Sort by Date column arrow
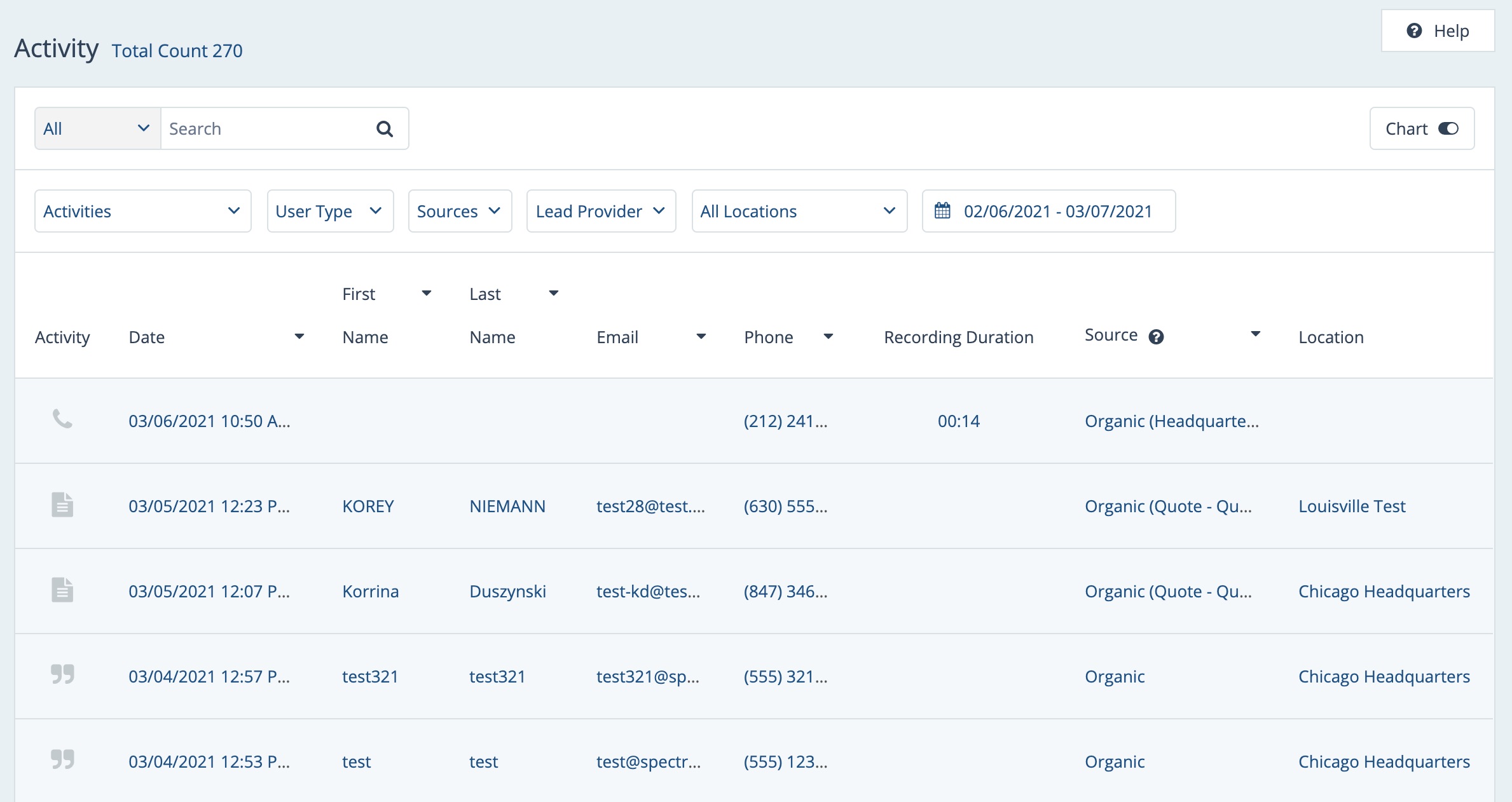Image resolution: width=1512 pixels, height=802 pixels. 299,336
